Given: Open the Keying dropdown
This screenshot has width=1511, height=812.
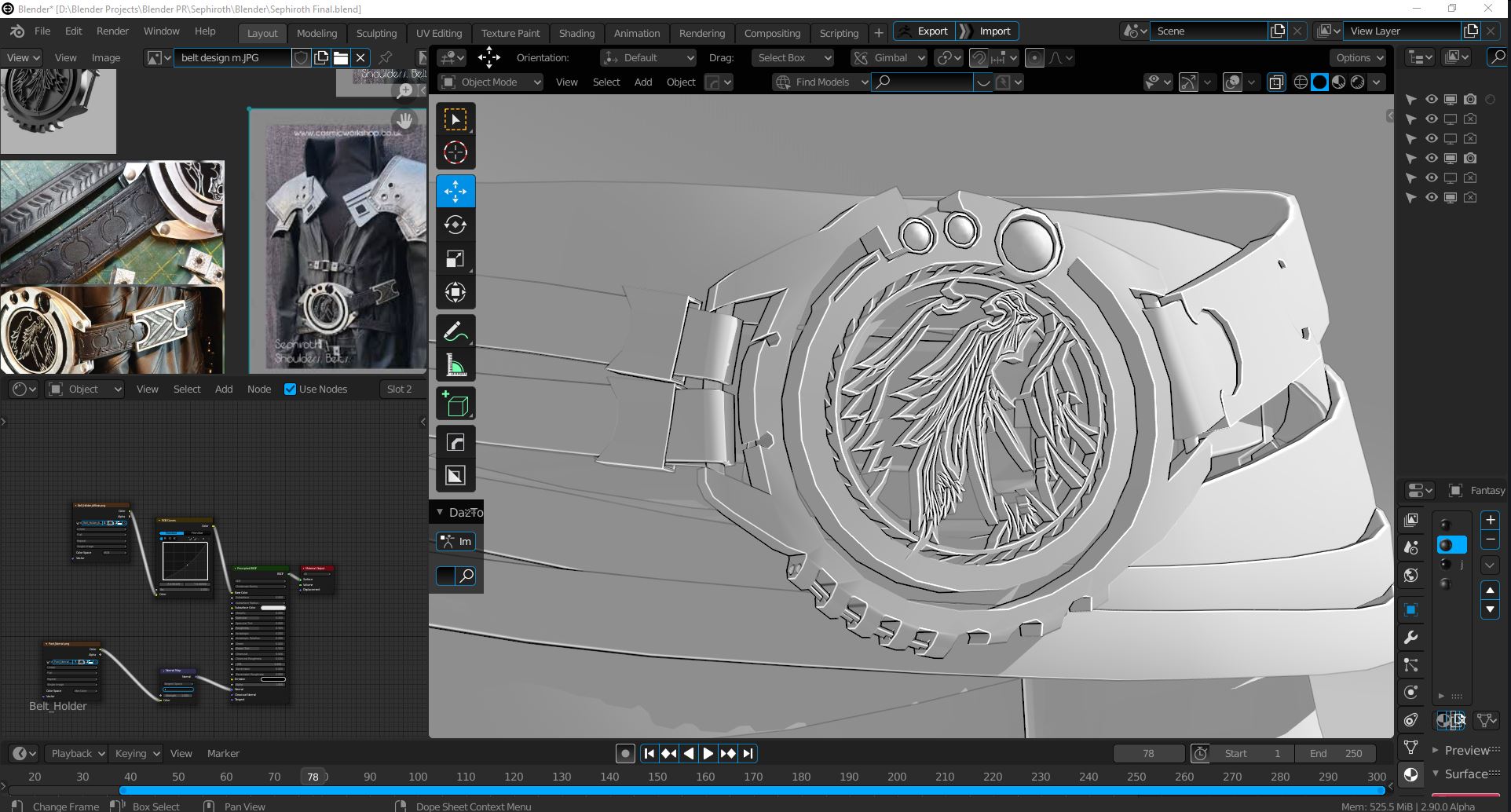Looking at the screenshot, I should 135,753.
